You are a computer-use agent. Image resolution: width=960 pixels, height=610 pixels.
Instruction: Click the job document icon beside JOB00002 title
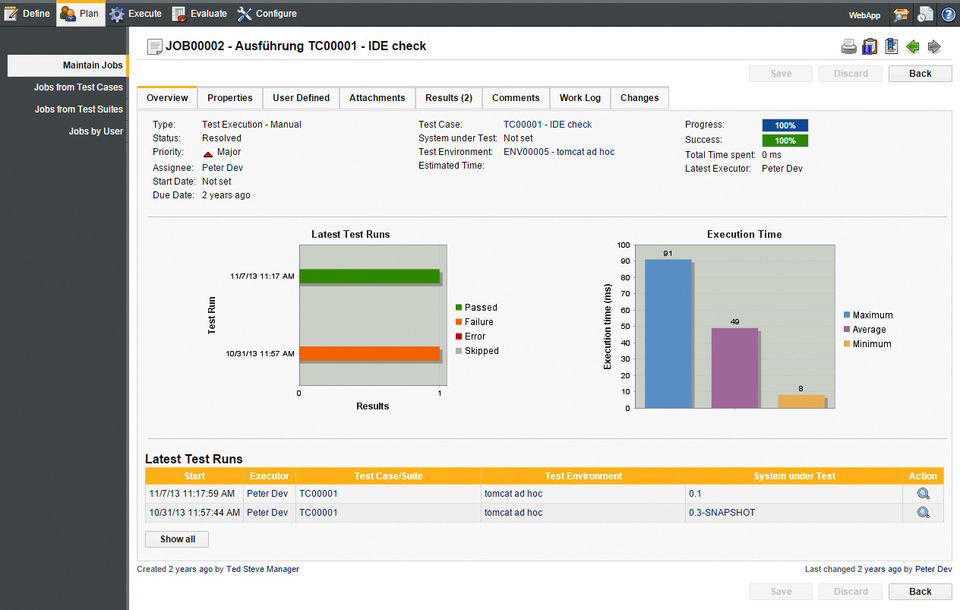pyautogui.click(x=154, y=47)
